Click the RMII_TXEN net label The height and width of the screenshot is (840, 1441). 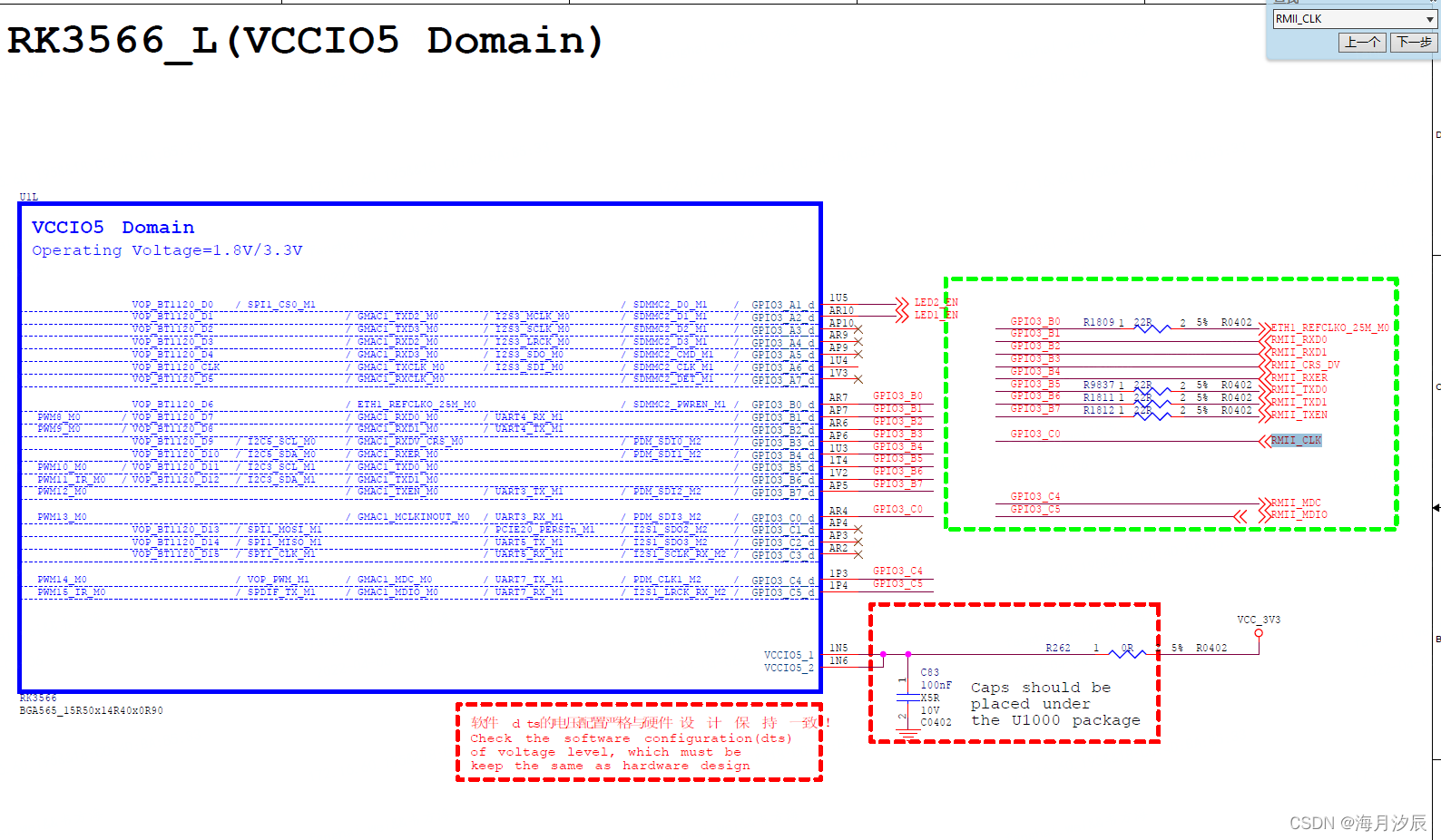tap(1299, 415)
